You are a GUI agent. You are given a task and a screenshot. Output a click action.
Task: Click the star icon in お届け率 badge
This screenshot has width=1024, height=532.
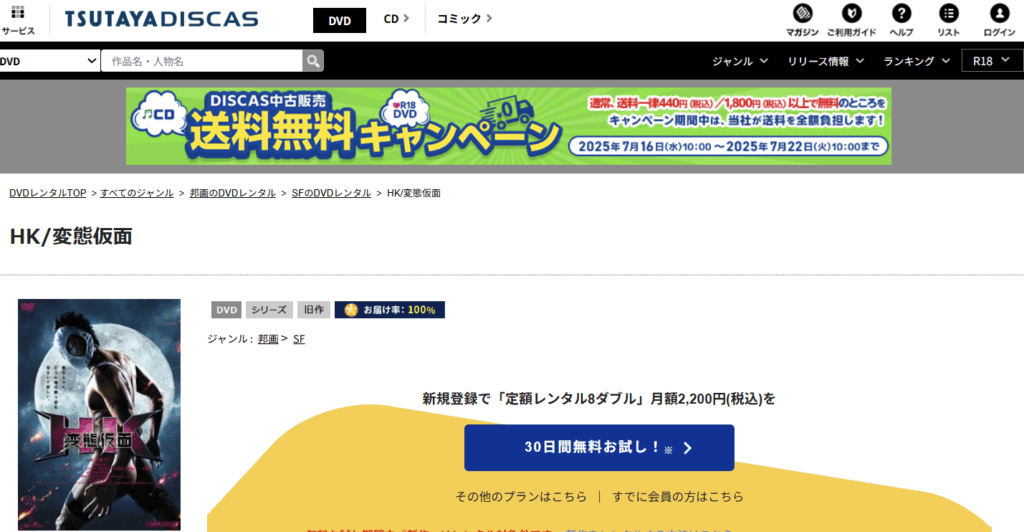point(351,310)
